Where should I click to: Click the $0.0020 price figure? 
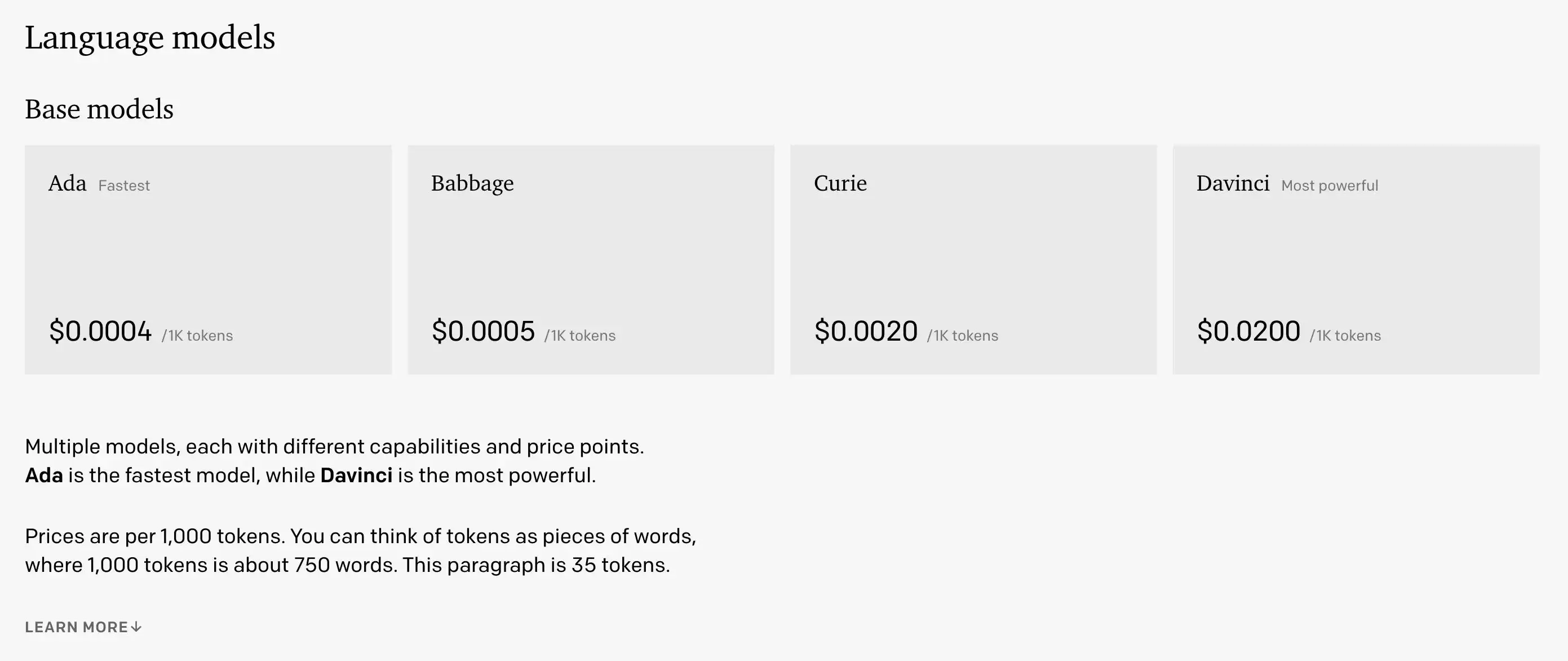866,332
